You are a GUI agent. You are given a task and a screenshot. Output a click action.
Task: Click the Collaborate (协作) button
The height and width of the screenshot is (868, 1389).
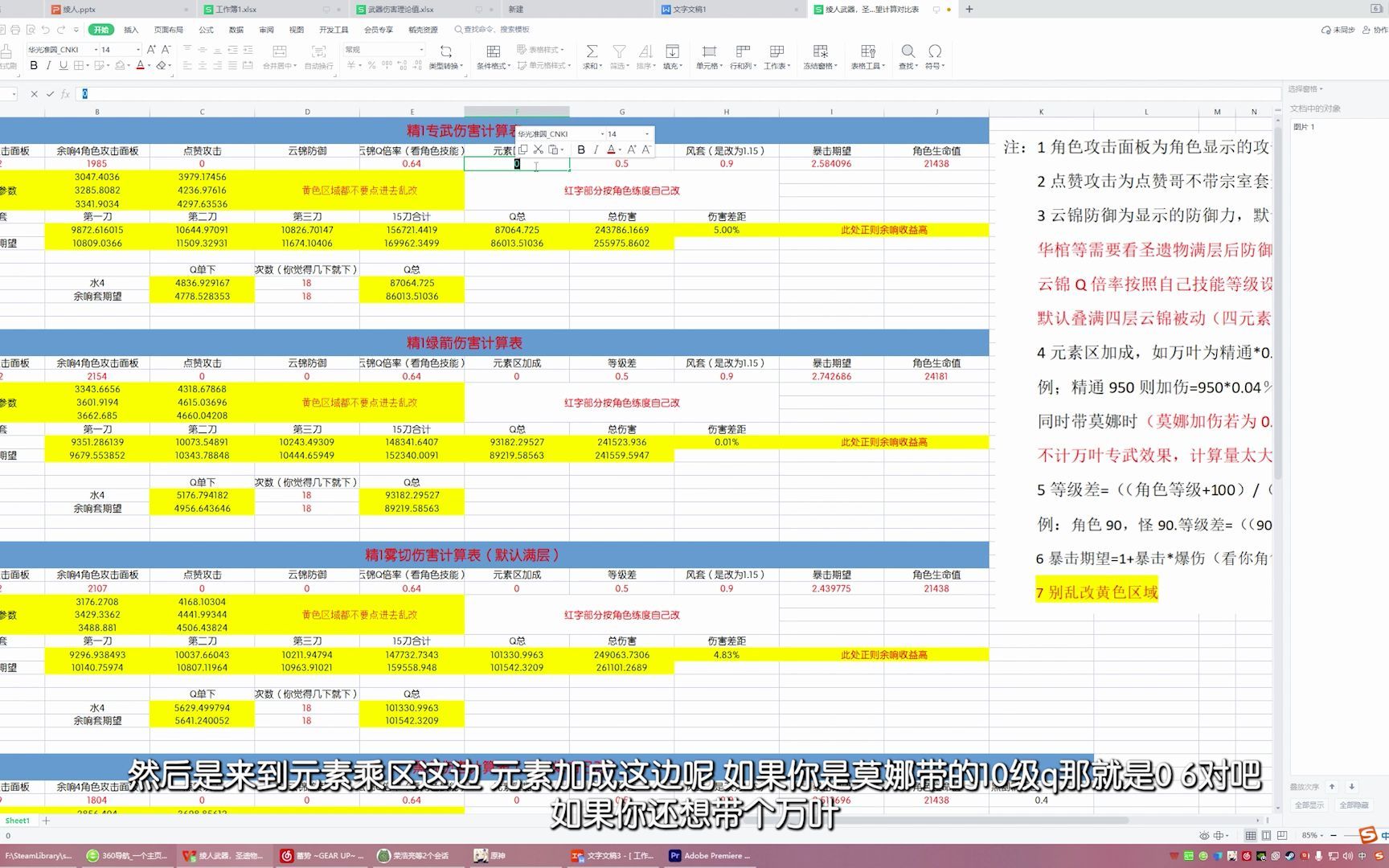[1376, 30]
